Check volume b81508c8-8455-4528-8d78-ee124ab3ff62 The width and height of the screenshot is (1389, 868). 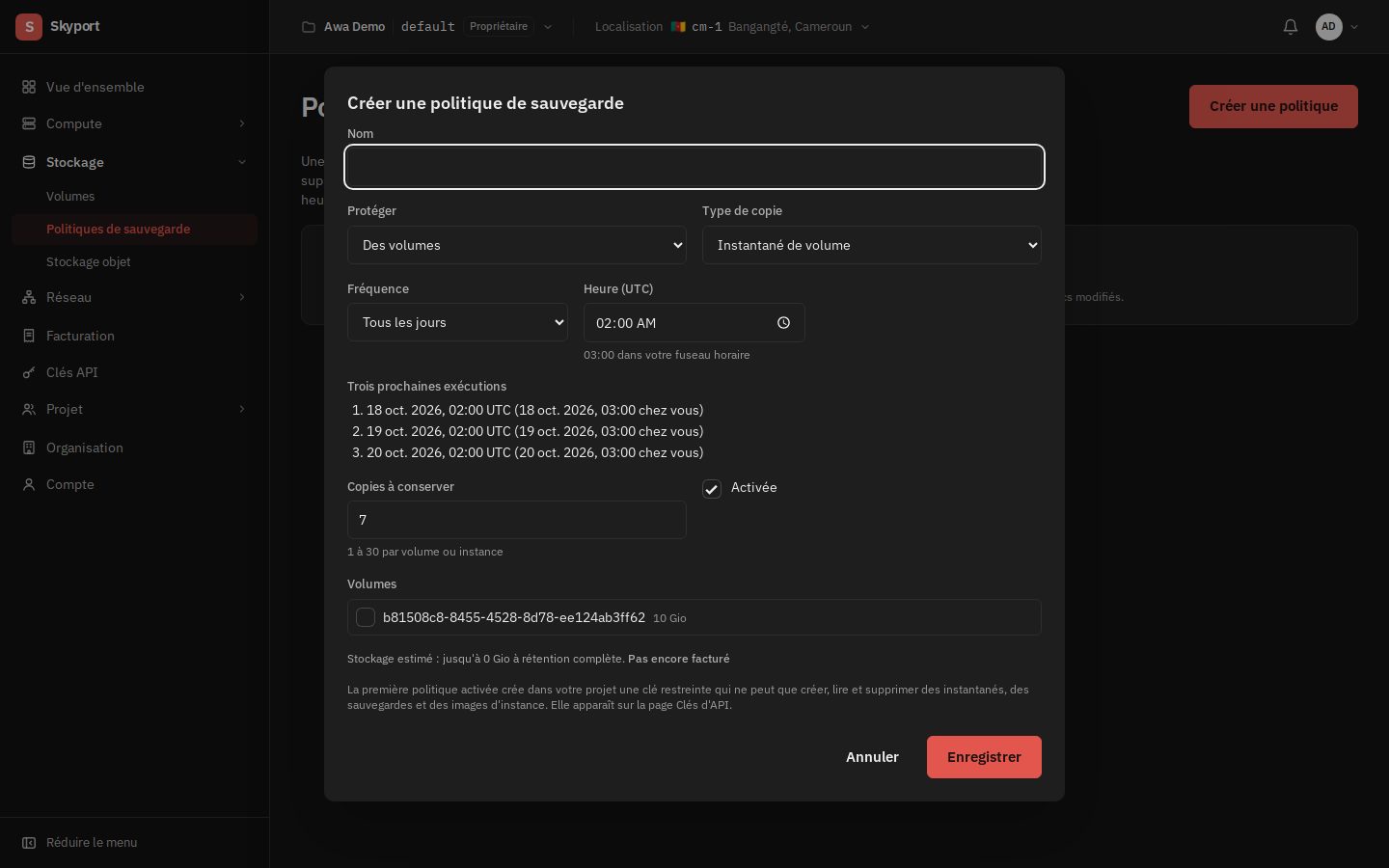(x=366, y=617)
